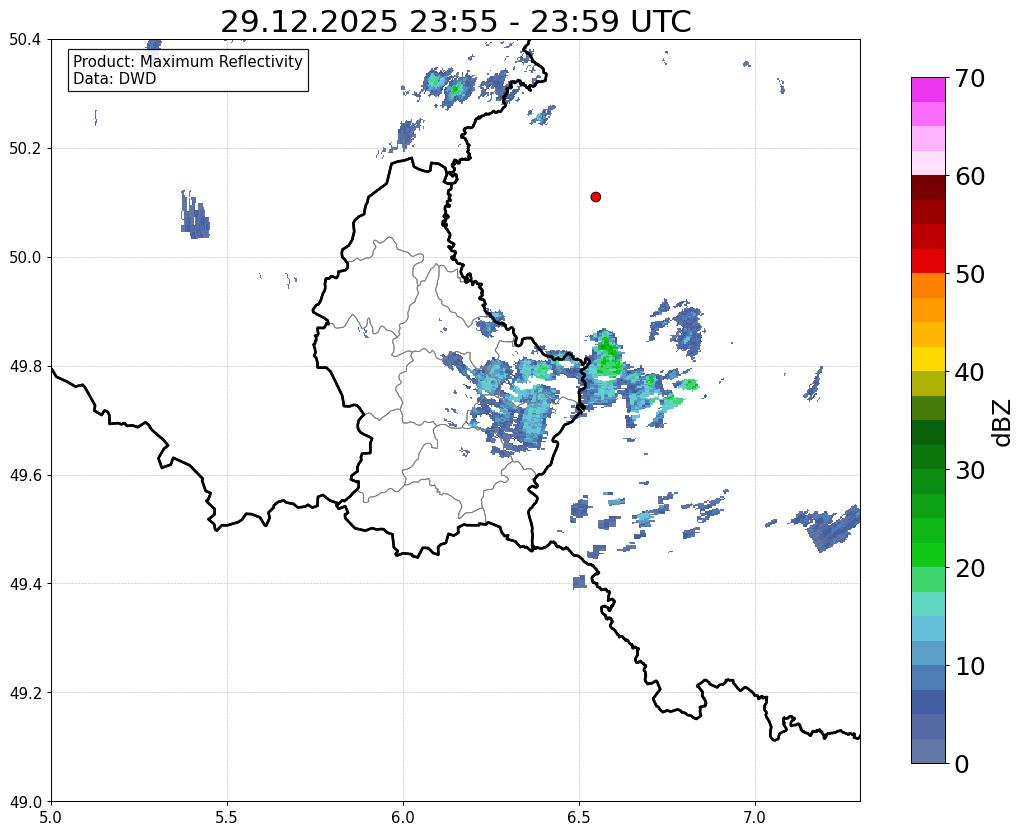Click the 40 label on the colorbar

pos(970,372)
